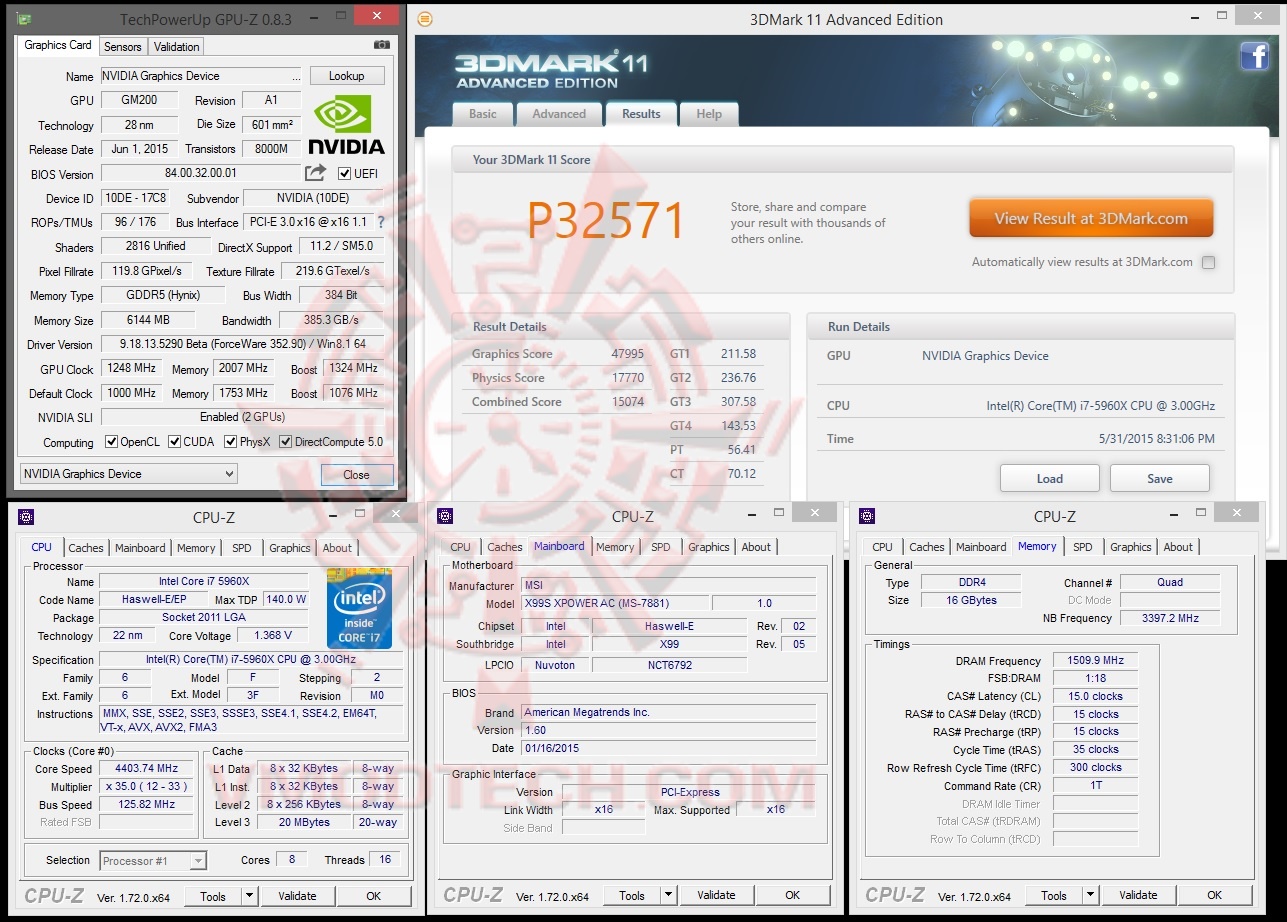Screen dimensions: 1287x922
Task: Enable automatically view results at 3DMark.com
Action: (1208, 263)
